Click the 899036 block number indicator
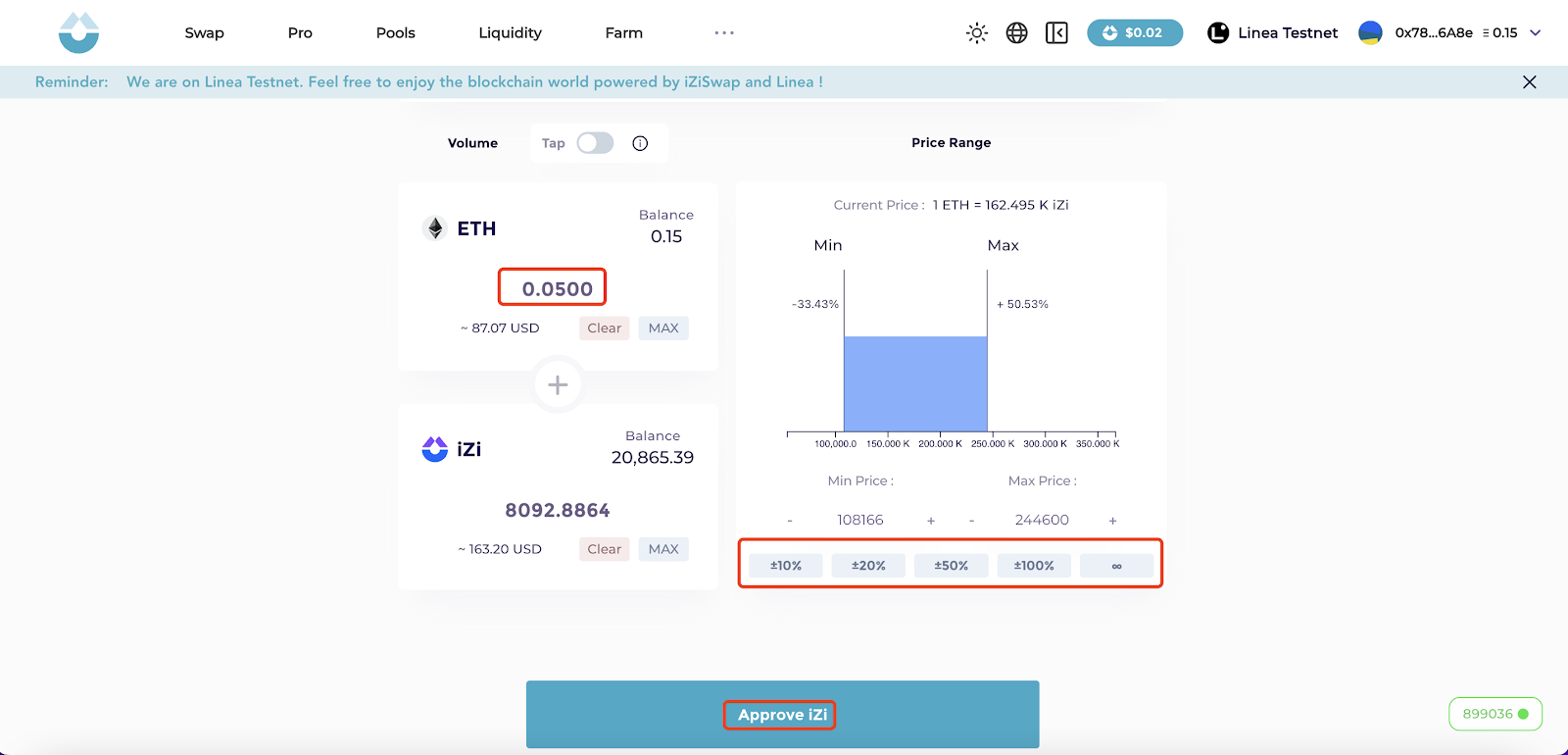This screenshot has width=1568, height=755. 1495,714
